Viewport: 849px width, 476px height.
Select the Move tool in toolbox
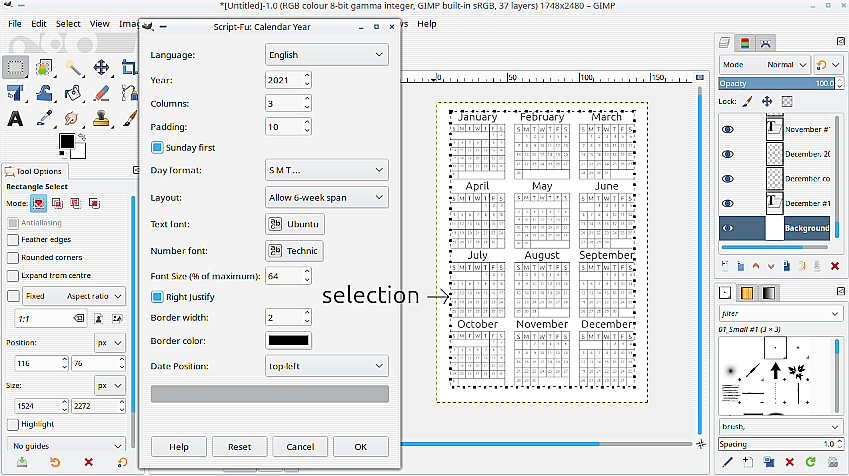pos(101,68)
